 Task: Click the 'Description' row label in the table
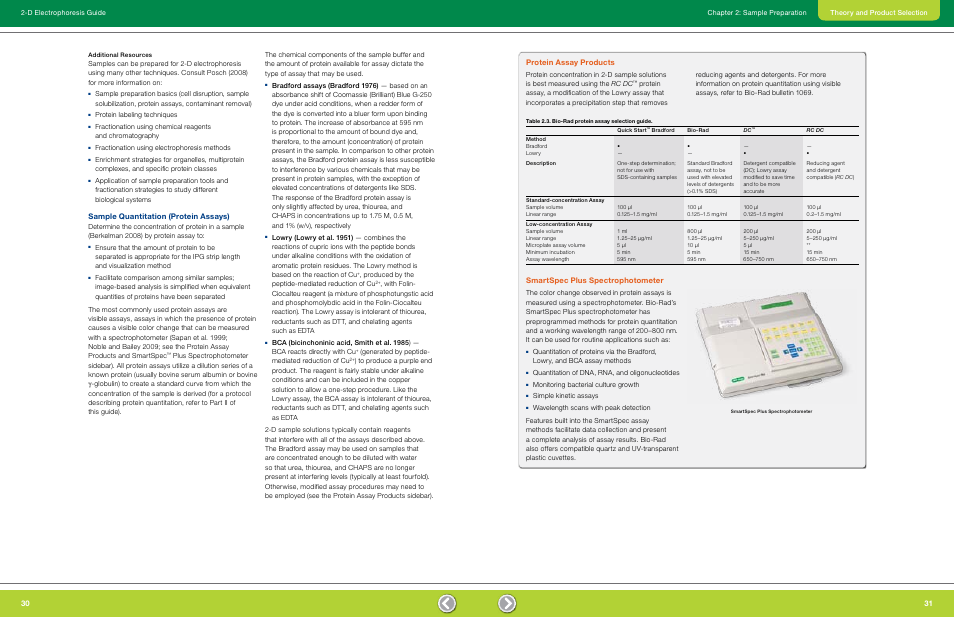tap(541, 163)
